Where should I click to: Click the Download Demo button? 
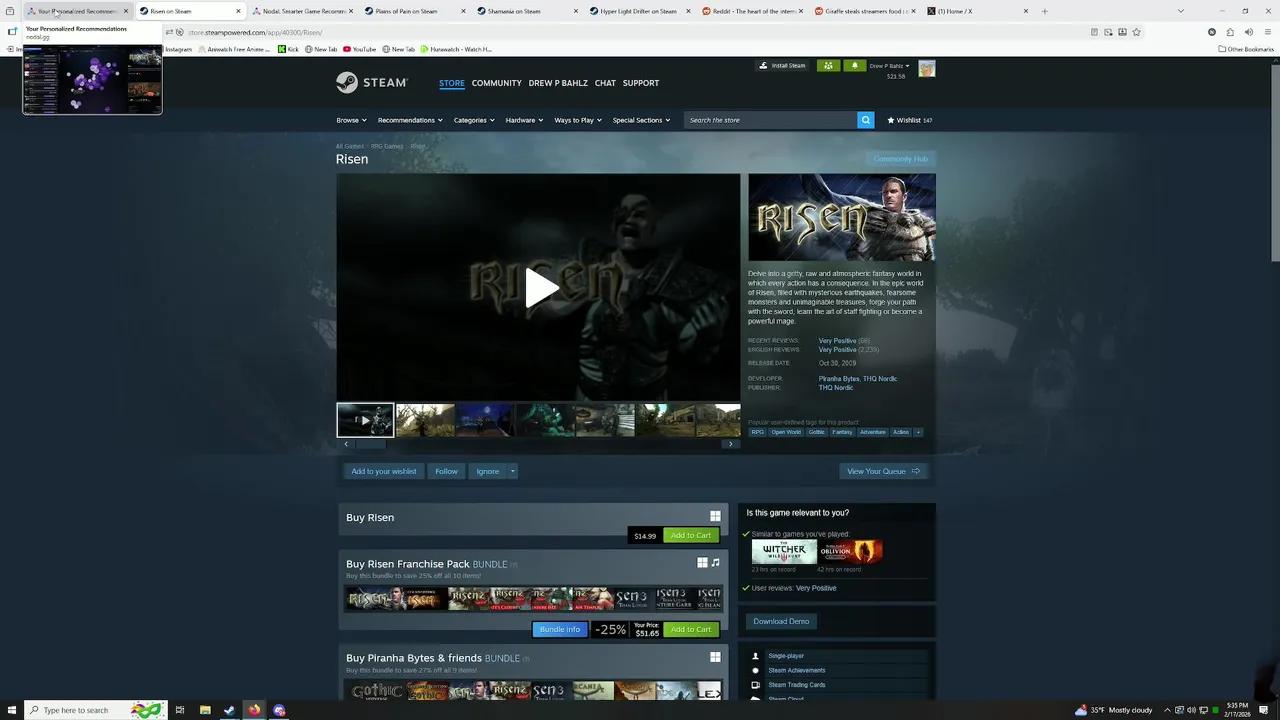click(781, 621)
